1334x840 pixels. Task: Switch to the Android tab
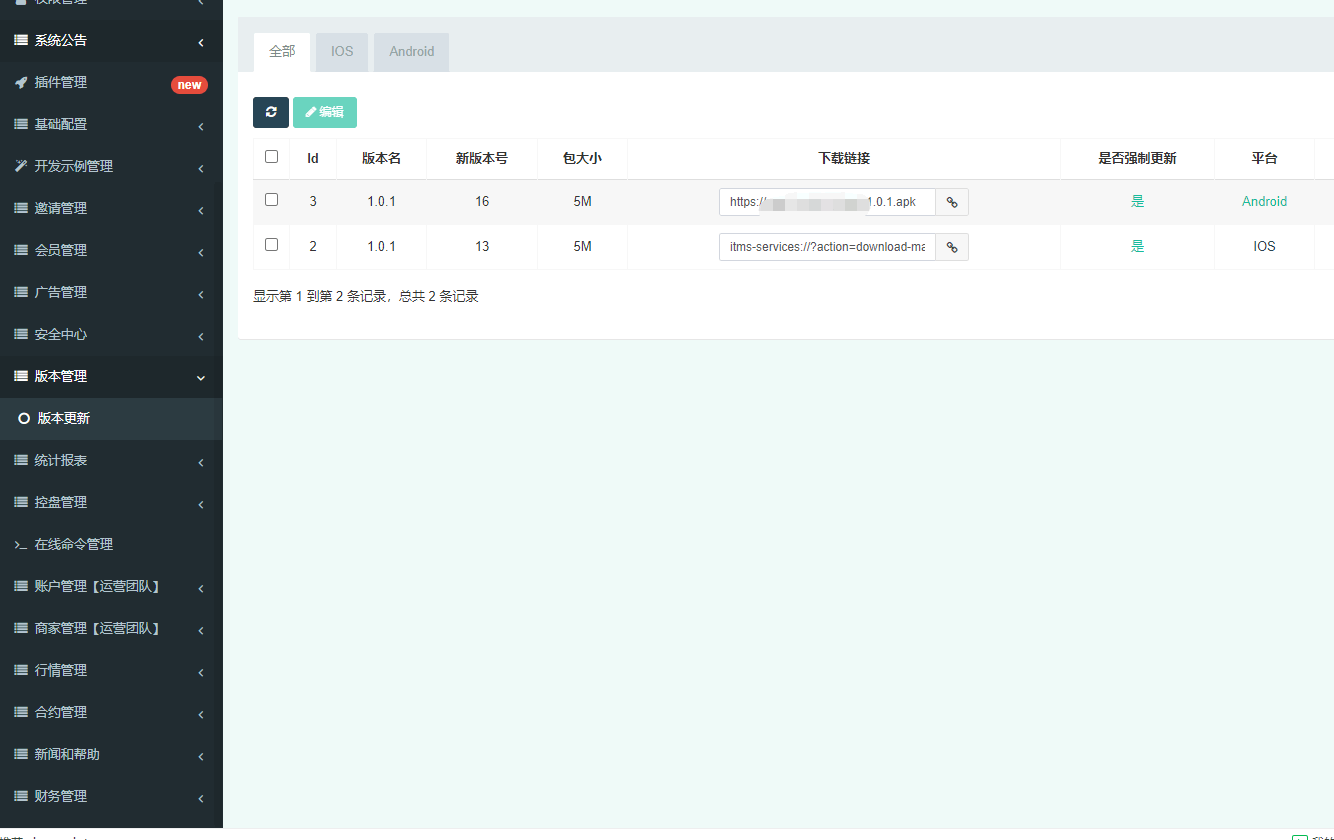(411, 52)
